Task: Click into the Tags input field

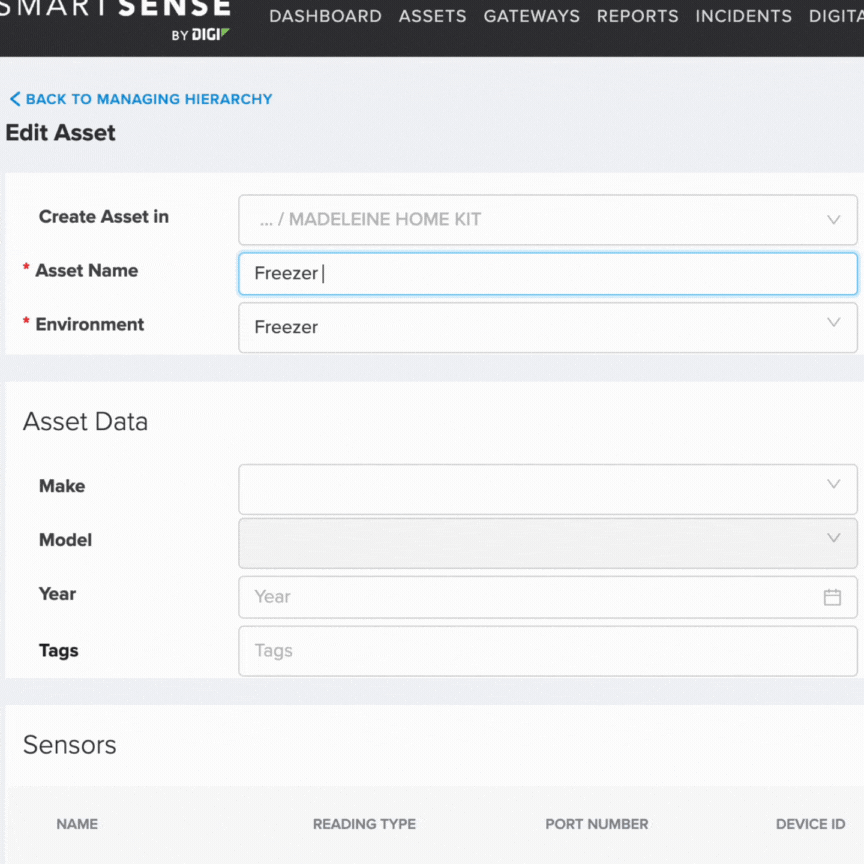Action: 548,651
